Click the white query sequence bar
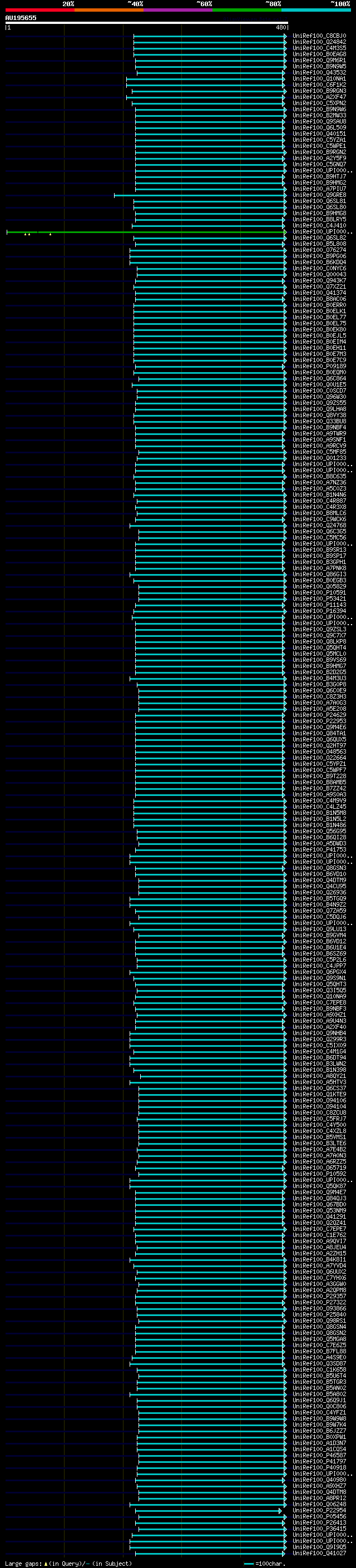This screenshot has width=356, height=1568. pos(147,22)
